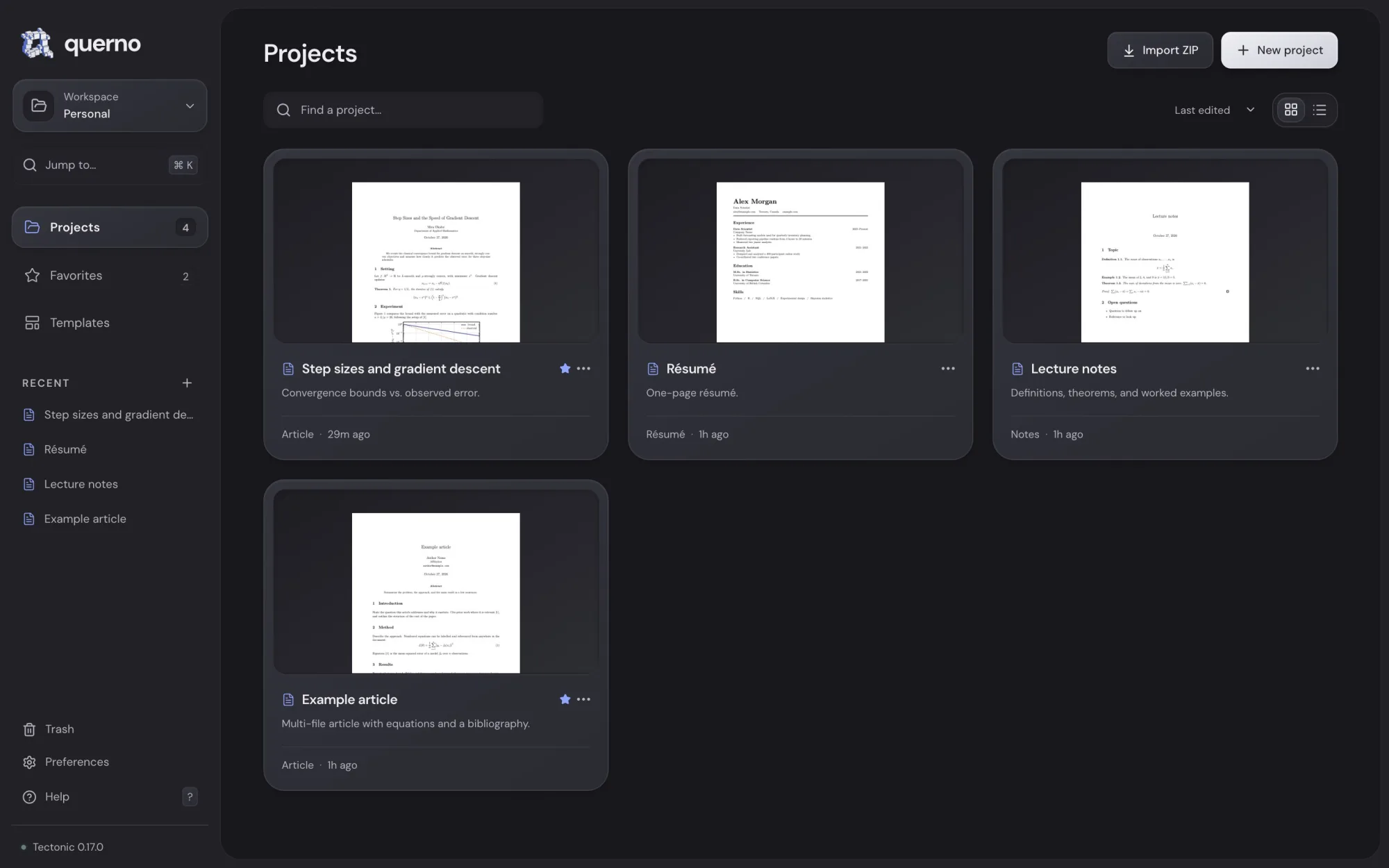Open Step sizes and gradient descent thumbnail

[x=436, y=251]
